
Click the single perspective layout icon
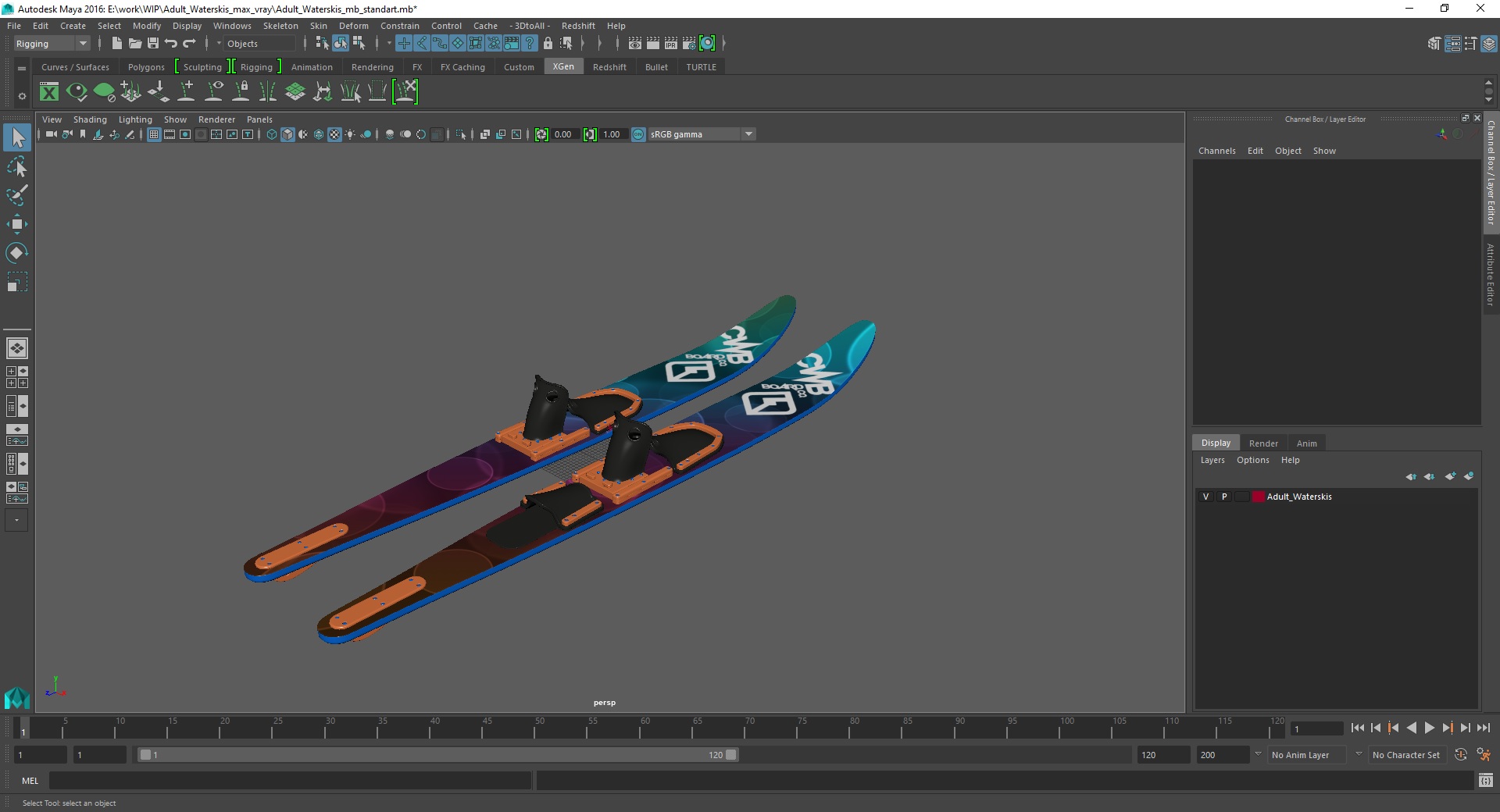(17, 348)
